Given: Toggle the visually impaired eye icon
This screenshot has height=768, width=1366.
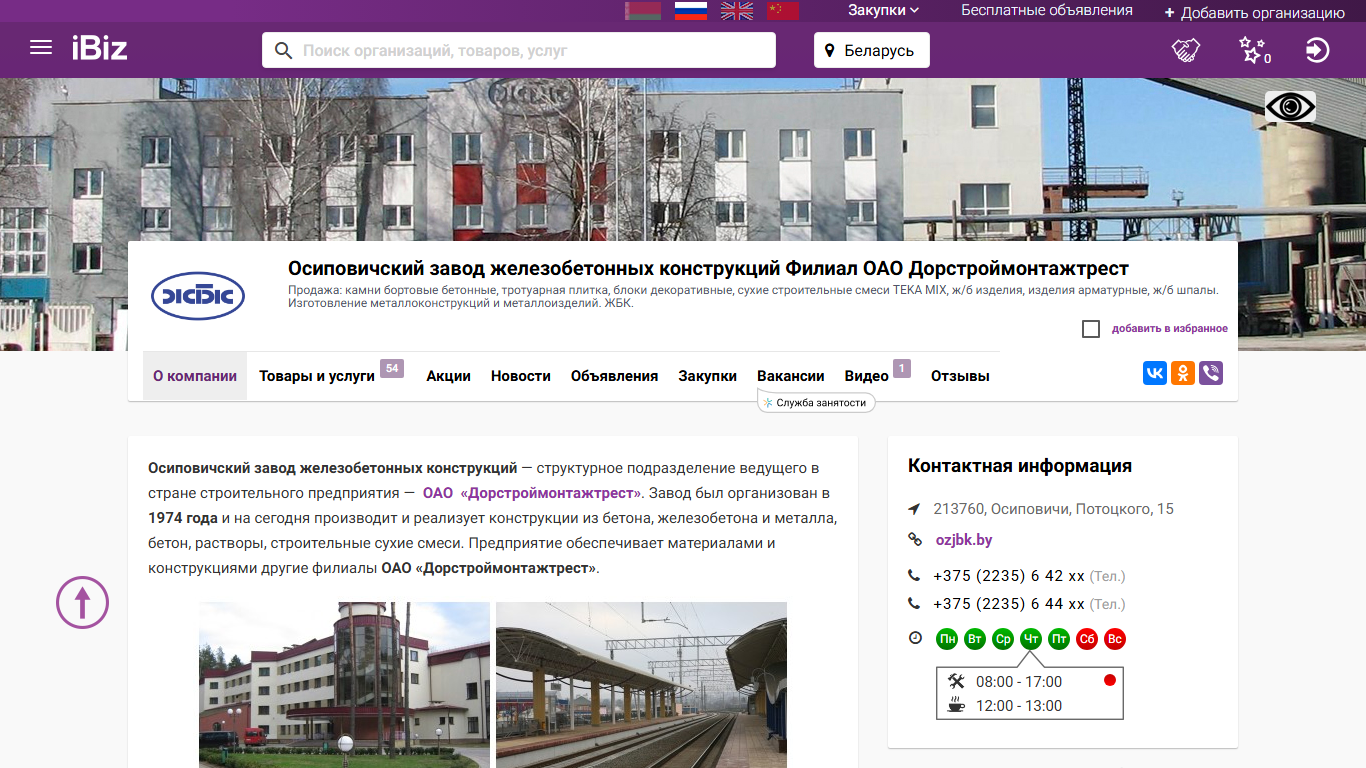Looking at the screenshot, I should 1290,107.
